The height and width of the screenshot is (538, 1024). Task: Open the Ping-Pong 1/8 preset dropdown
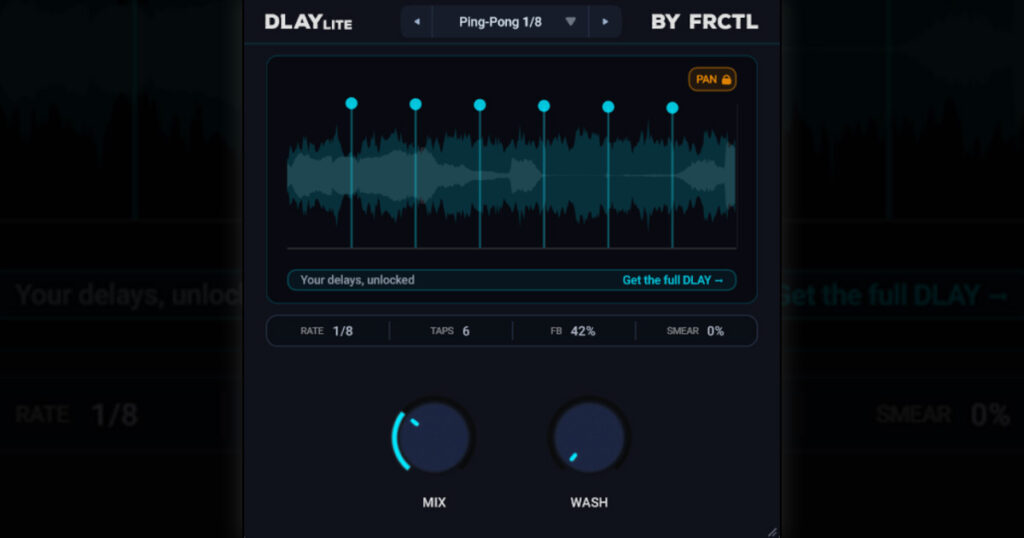[511, 22]
